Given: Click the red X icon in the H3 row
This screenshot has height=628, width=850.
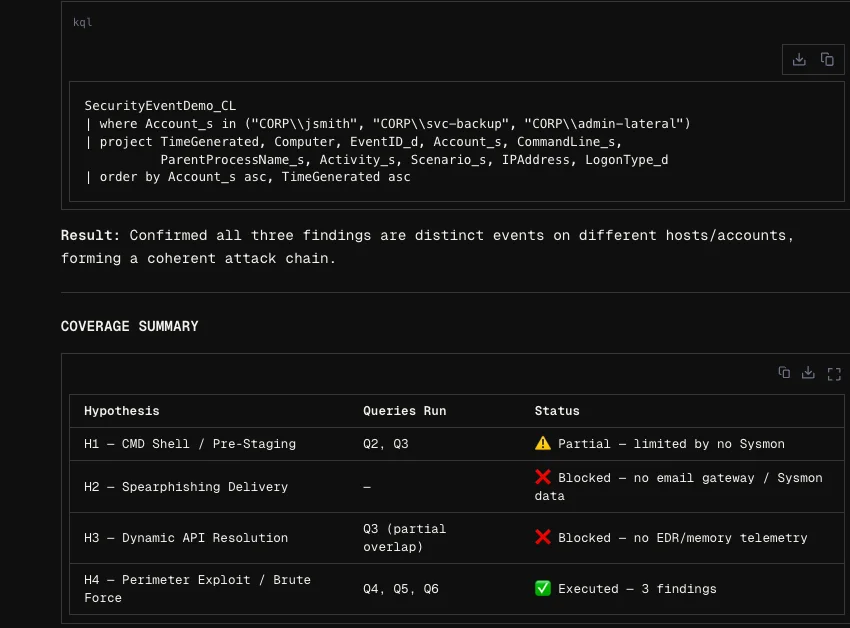Looking at the screenshot, I should (x=542, y=537).
